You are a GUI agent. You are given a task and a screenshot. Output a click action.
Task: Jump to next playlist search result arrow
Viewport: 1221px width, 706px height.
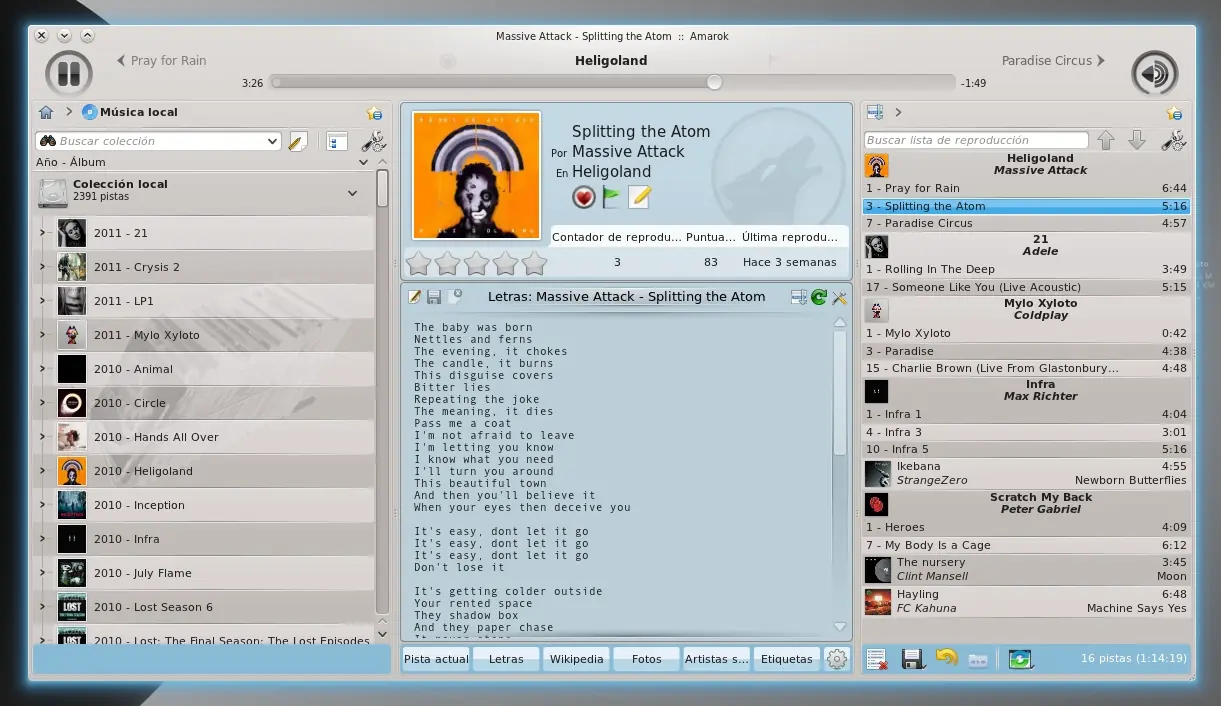(x=1136, y=140)
